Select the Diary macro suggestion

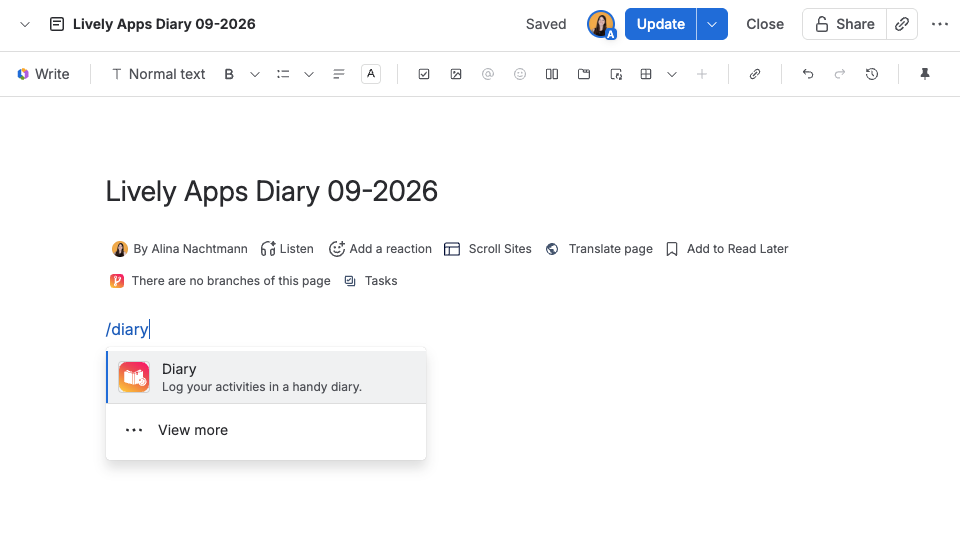(266, 377)
